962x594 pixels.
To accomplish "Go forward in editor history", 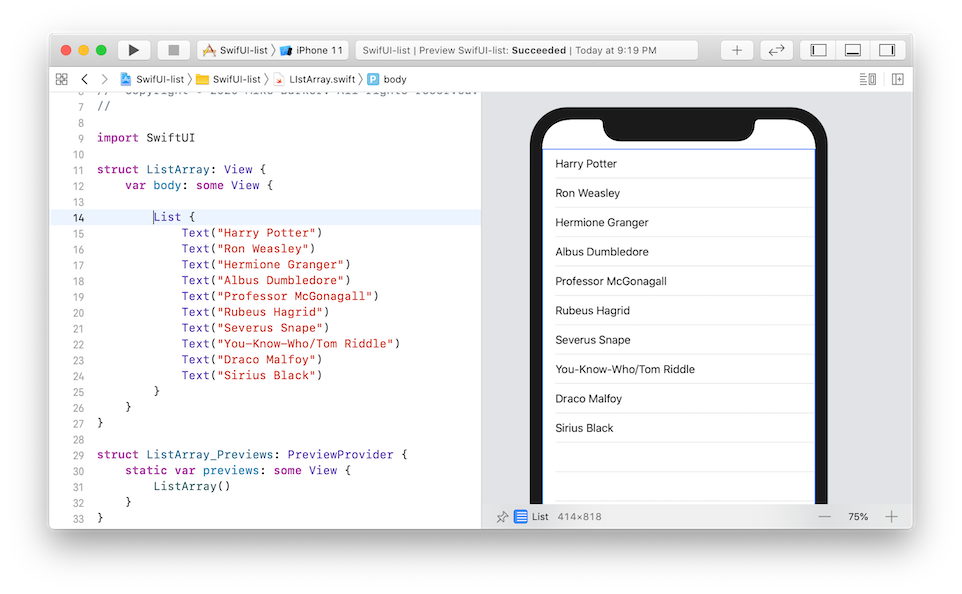I will pos(104,79).
